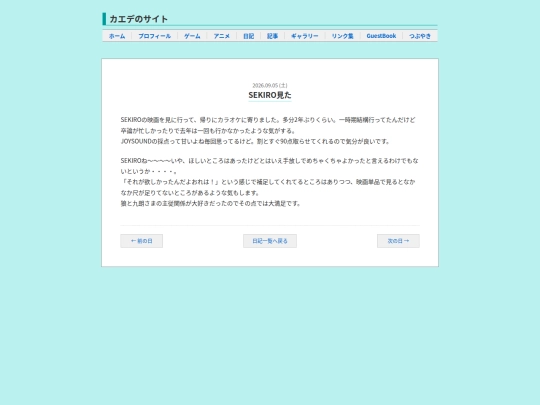Screen dimensions: 540x405
Task: Open the リンク集 page
Action: coord(343,36)
